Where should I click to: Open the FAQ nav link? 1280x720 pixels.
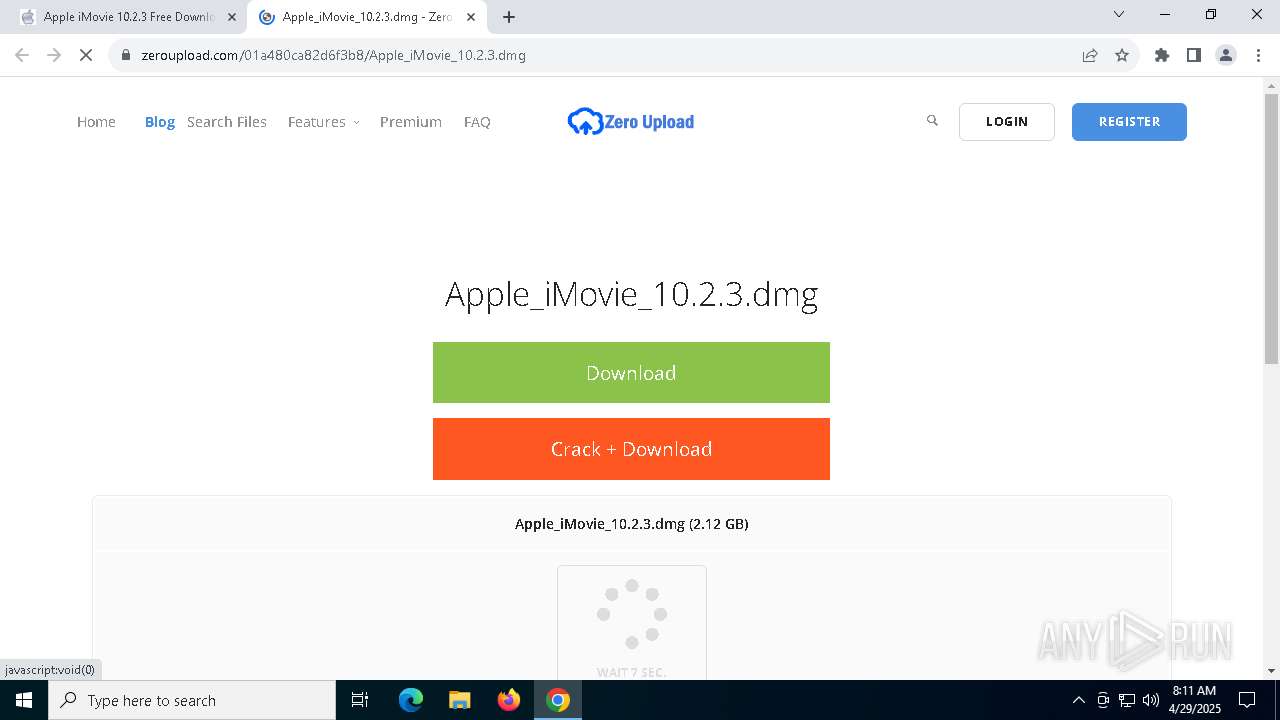[477, 122]
